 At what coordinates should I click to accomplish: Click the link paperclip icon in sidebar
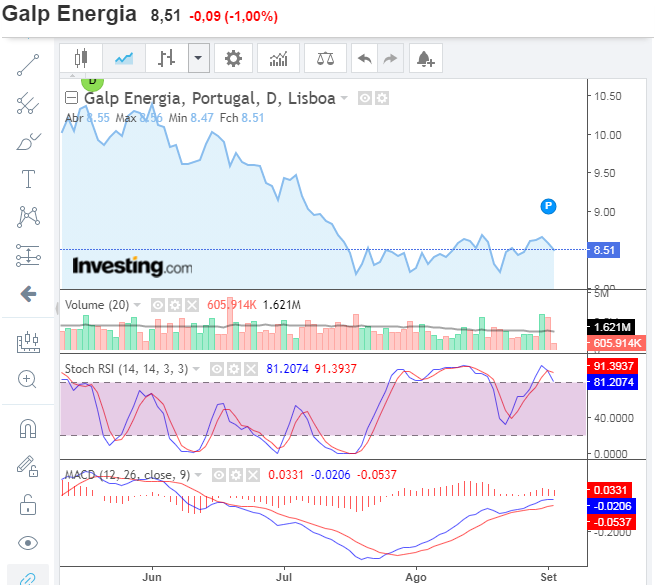28,579
